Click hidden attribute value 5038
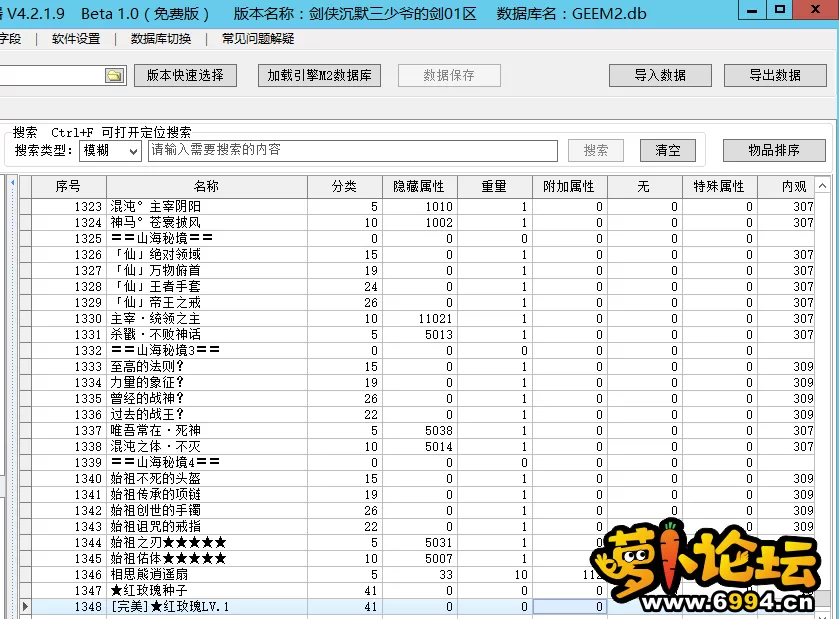Viewport: 839px width, 619px height. [439, 431]
